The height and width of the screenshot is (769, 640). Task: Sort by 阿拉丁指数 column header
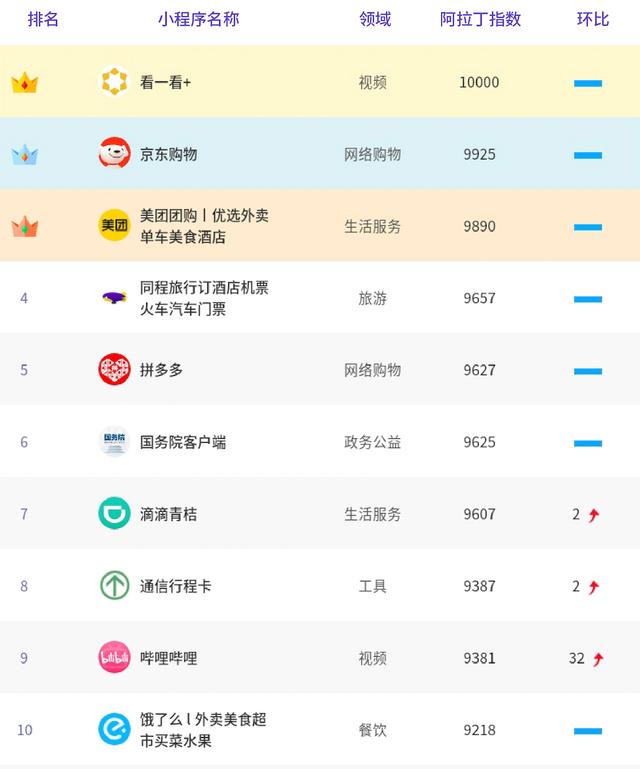click(480, 20)
